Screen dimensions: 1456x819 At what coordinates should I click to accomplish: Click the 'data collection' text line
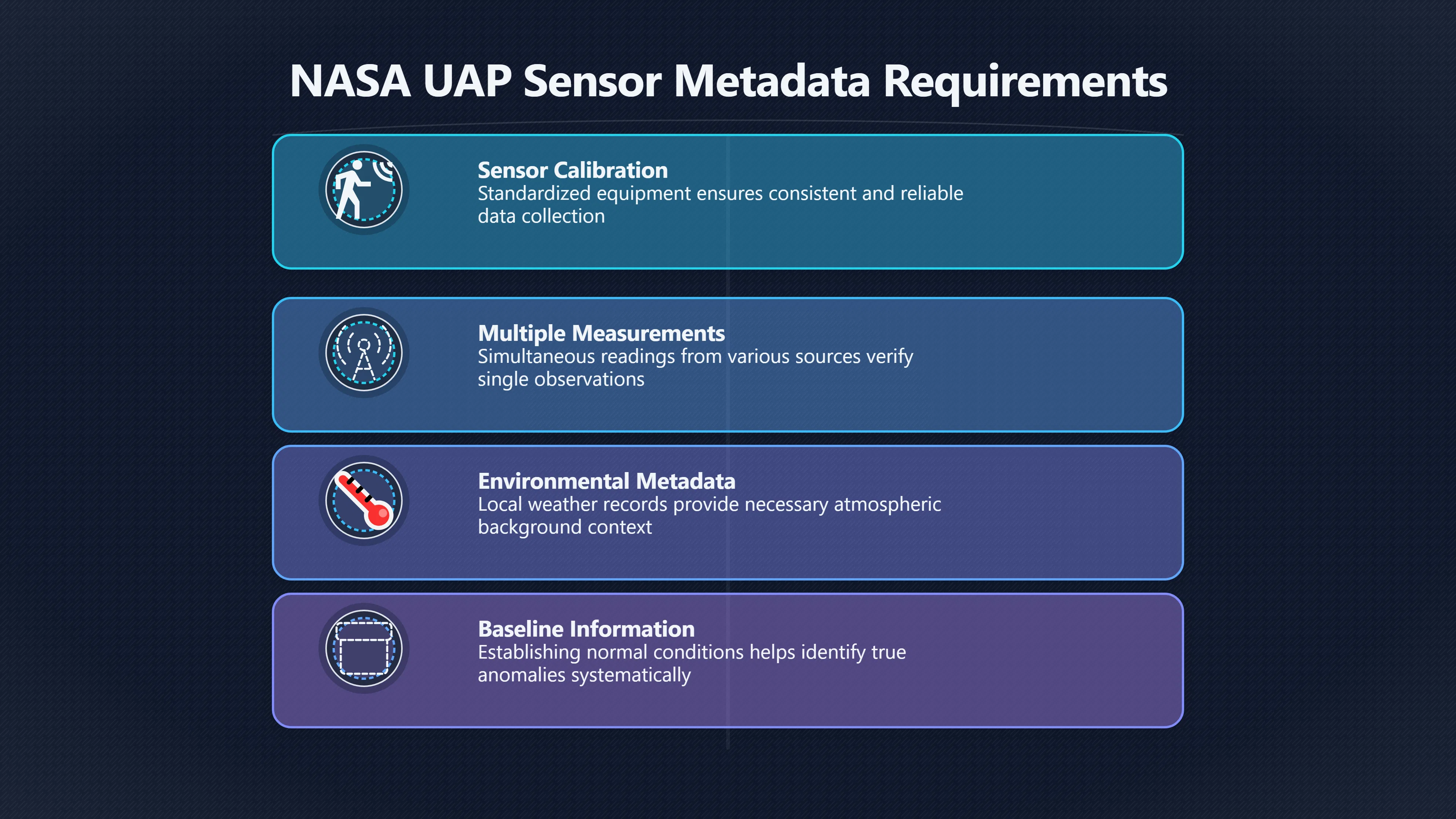click(541, 216)
